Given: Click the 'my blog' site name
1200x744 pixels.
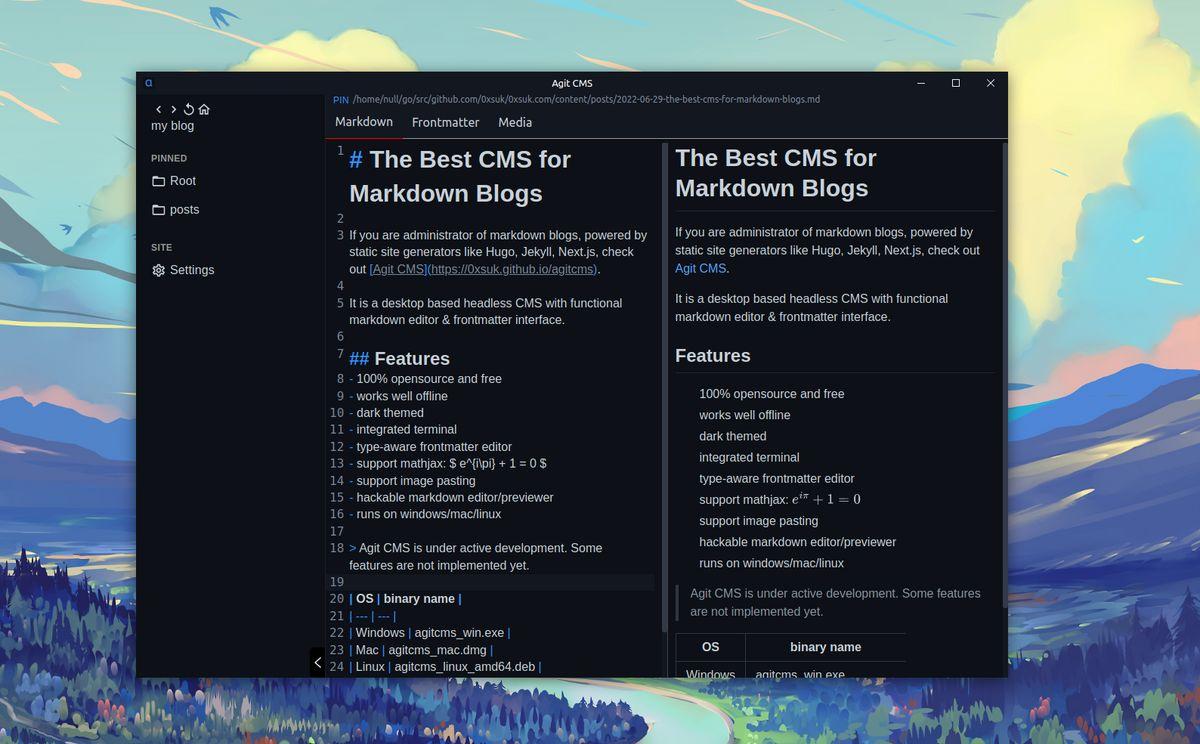Looking at the screenshot, I should [x=173, y=126].
